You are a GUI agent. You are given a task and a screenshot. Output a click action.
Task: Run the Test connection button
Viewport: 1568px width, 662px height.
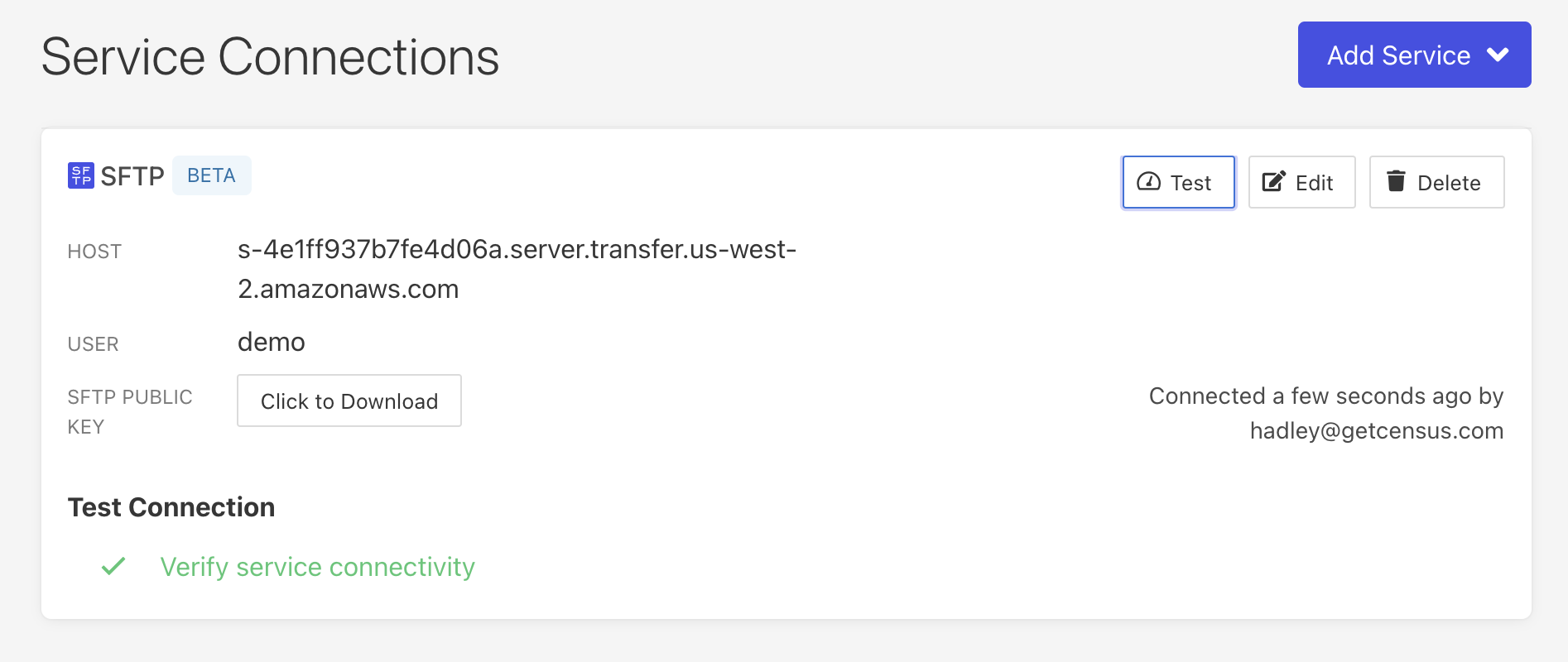tap(1178, 183)
